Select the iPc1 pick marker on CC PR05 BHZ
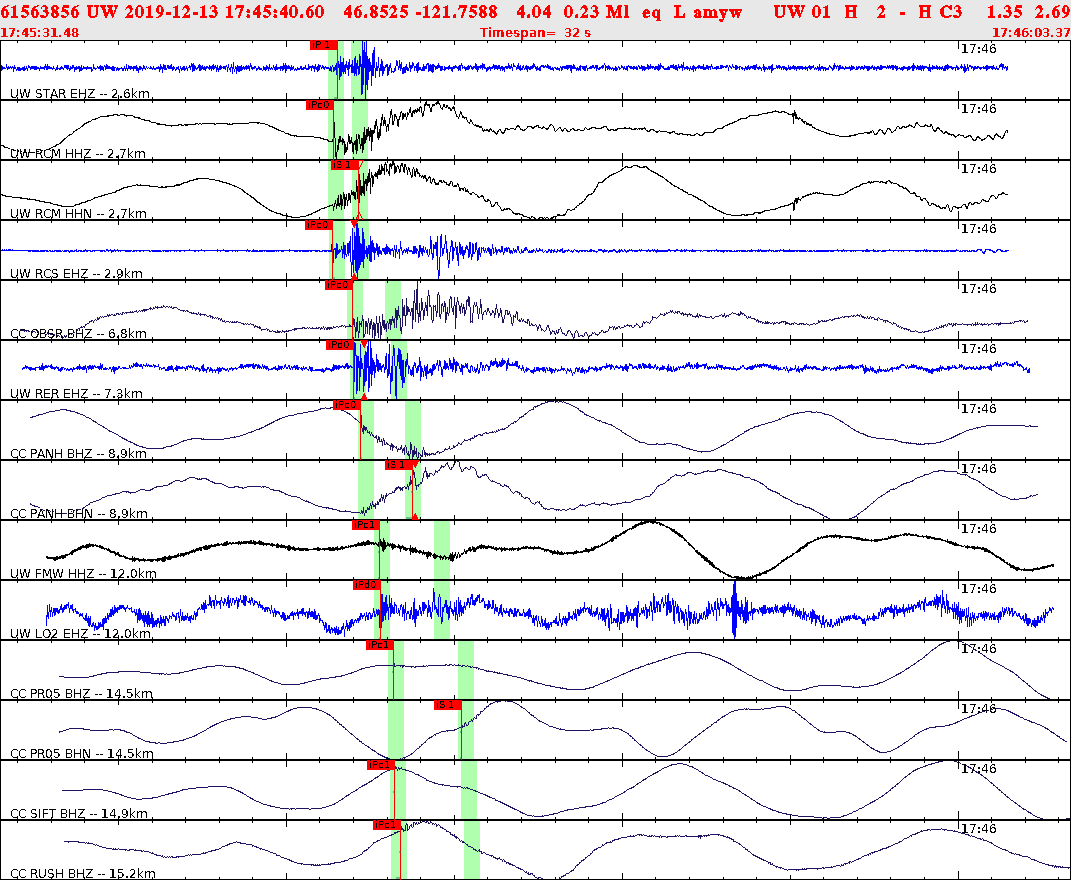Viewport: 1071px width, 880px height. tap(379, 645)
